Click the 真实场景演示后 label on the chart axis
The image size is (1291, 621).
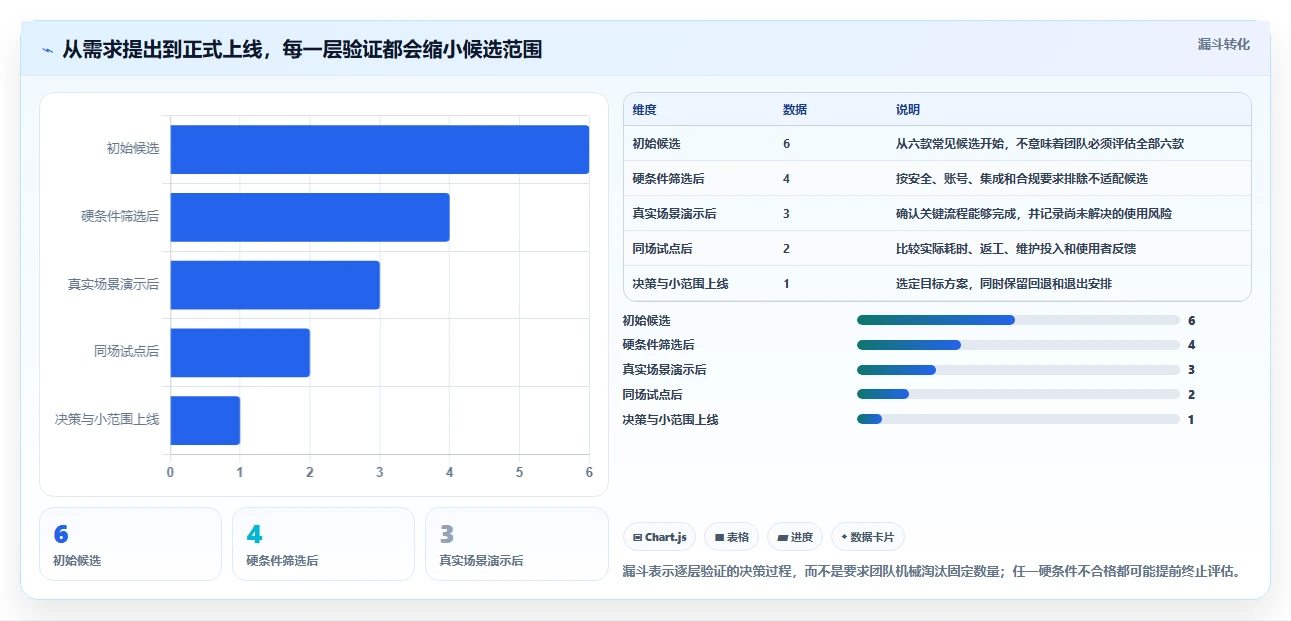click(113, 285)
